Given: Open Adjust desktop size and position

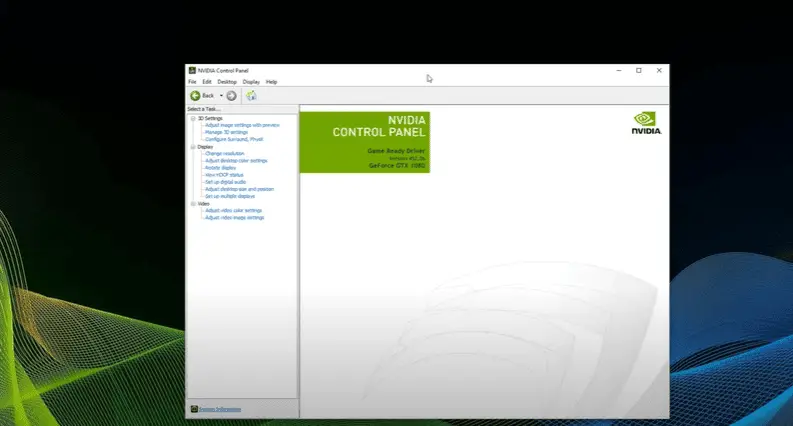Looking at the screenshot, I should pyautogui.click(x=240, y=189).
